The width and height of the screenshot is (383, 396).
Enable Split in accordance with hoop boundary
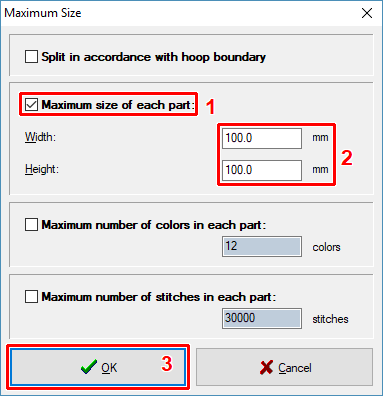click(31, 57)
